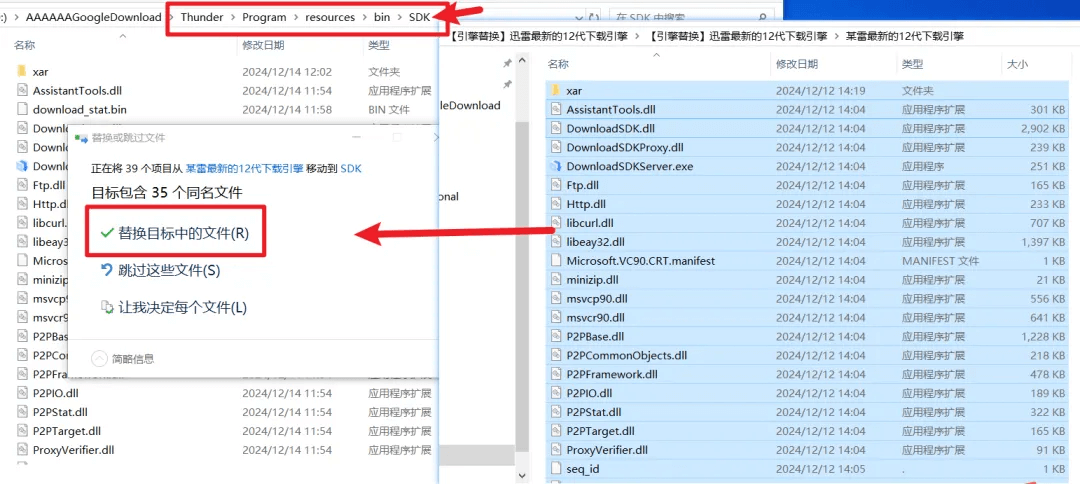Select Http.dll name in right window
This screenshot has width=1080, height=484.
584,204
